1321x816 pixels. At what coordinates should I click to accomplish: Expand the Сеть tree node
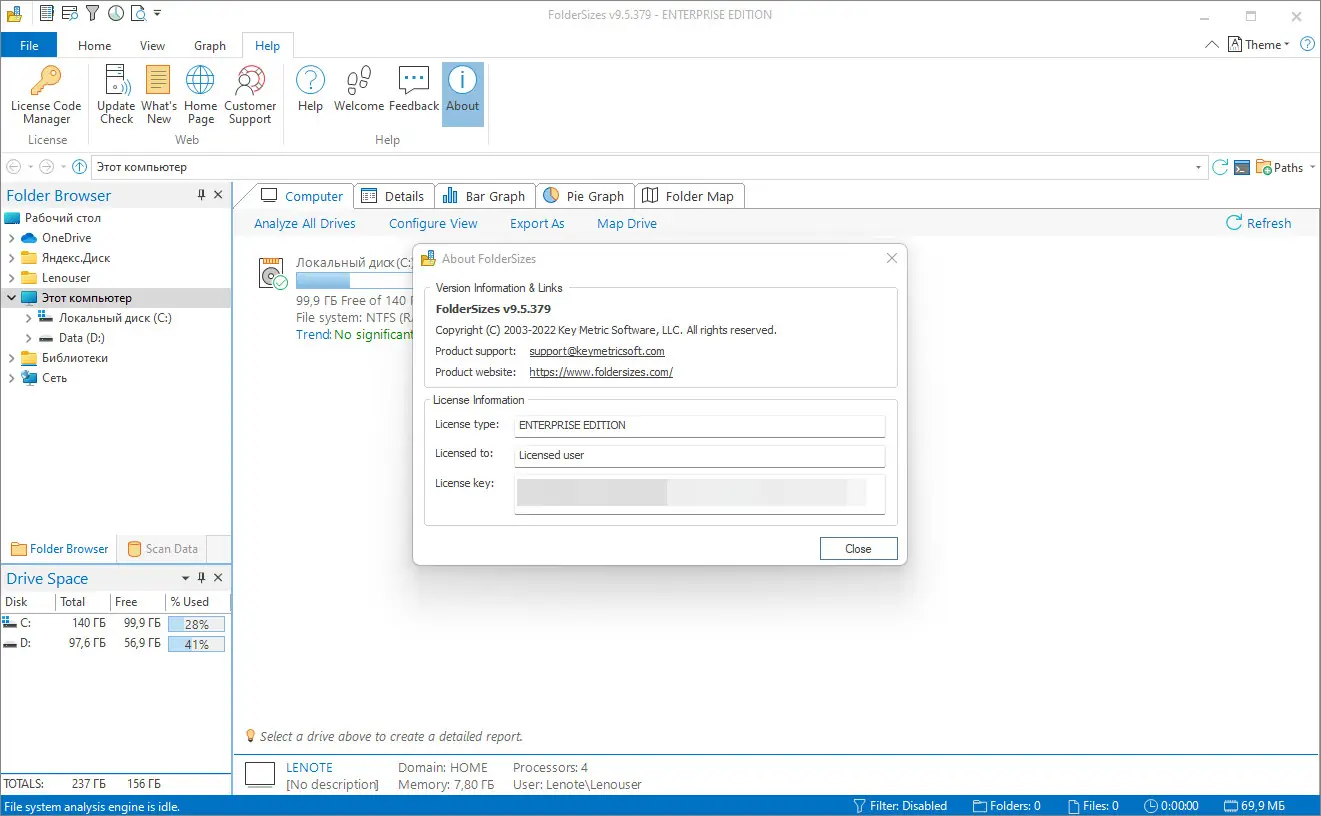11,378
